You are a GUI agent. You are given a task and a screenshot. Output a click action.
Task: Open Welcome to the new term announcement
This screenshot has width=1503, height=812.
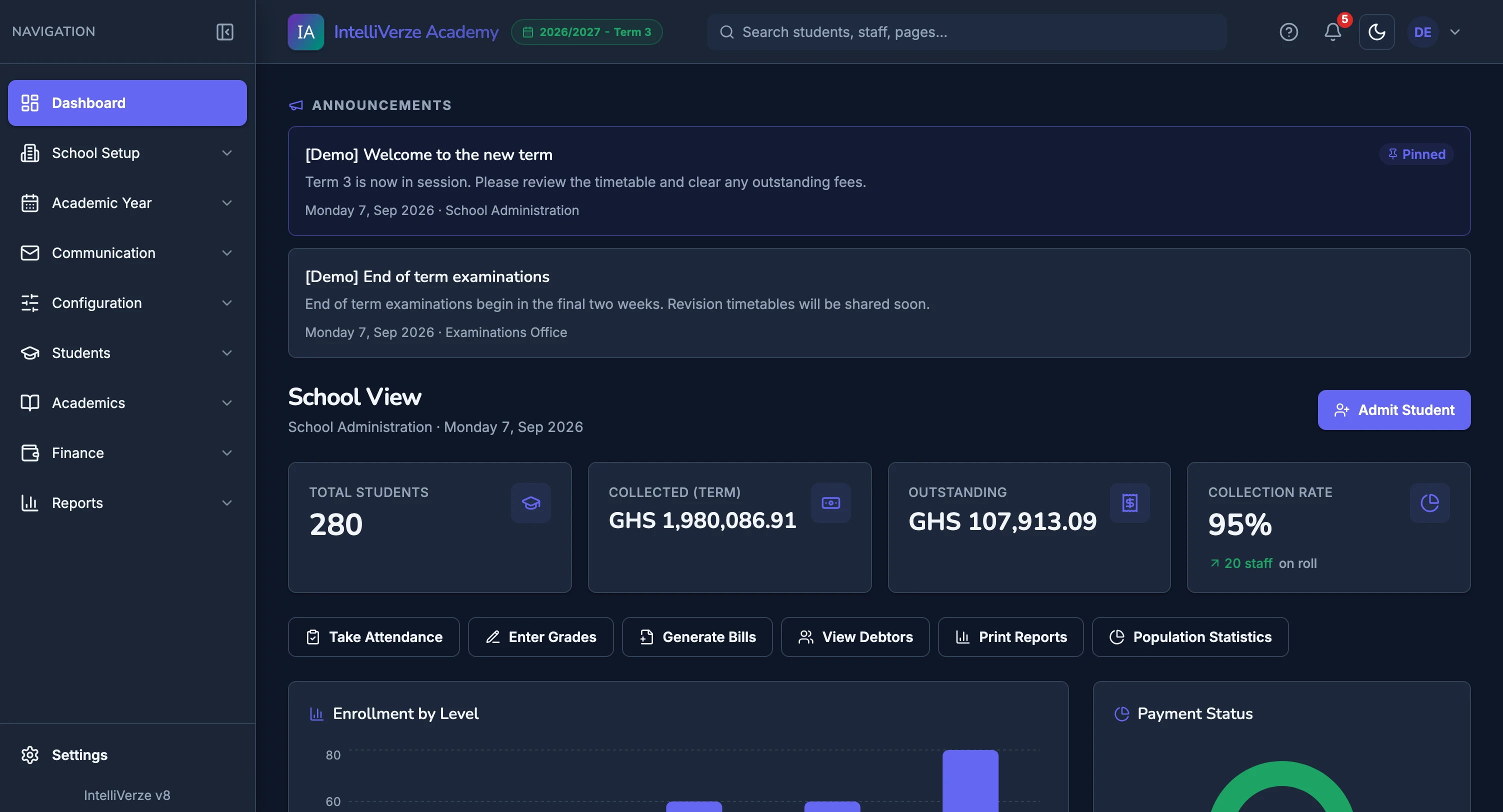point(878,181)
